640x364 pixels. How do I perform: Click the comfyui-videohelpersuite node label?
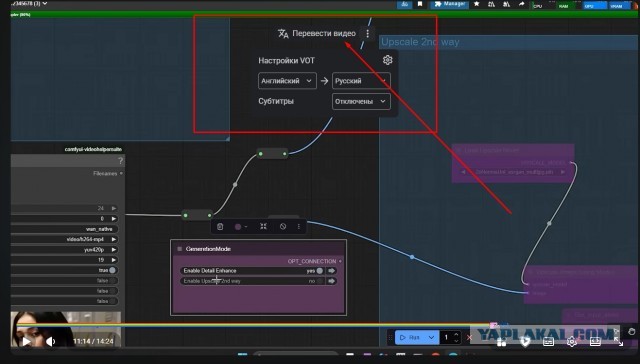pyautogui.click(x=93, y=149)
